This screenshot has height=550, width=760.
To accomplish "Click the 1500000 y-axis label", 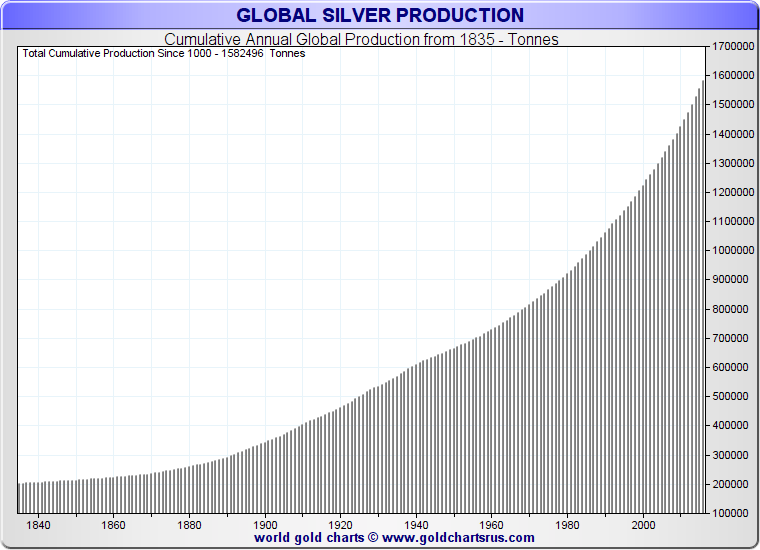I will pyautogui.click(x=733, y=104).
